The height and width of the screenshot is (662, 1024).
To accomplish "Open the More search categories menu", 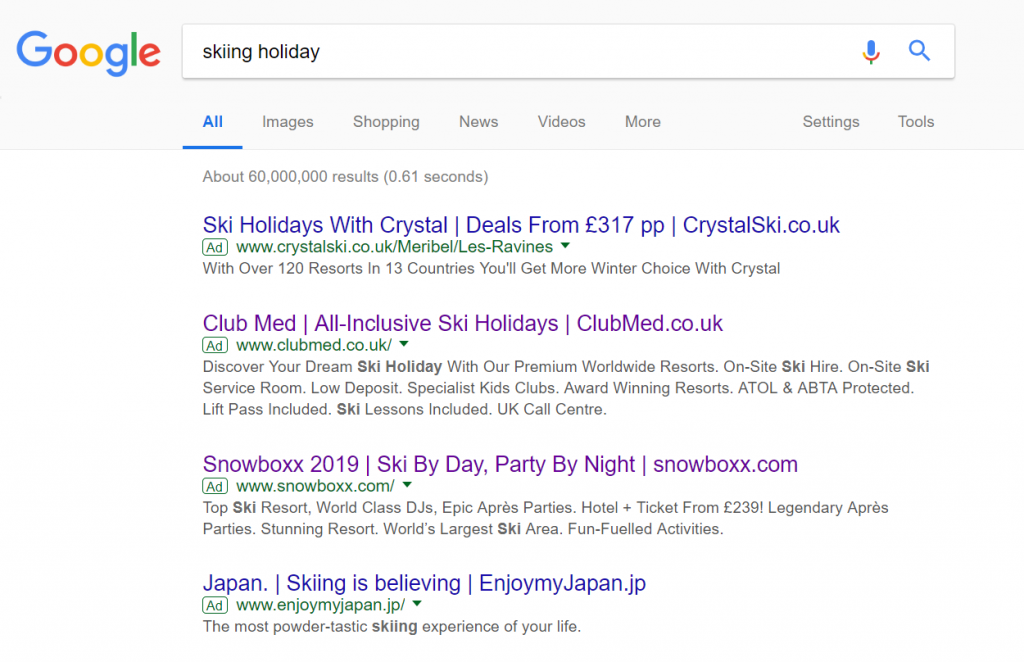I will tap(643, 122).
